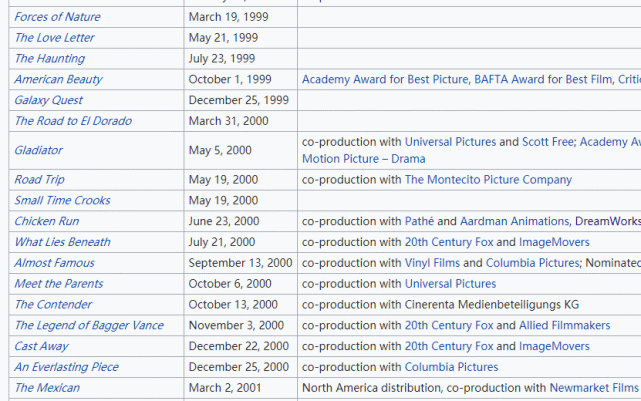This screenshot has width=641, height=401.
Task: Visit The Road to El Dorado link
Action: tap(72, 121)
